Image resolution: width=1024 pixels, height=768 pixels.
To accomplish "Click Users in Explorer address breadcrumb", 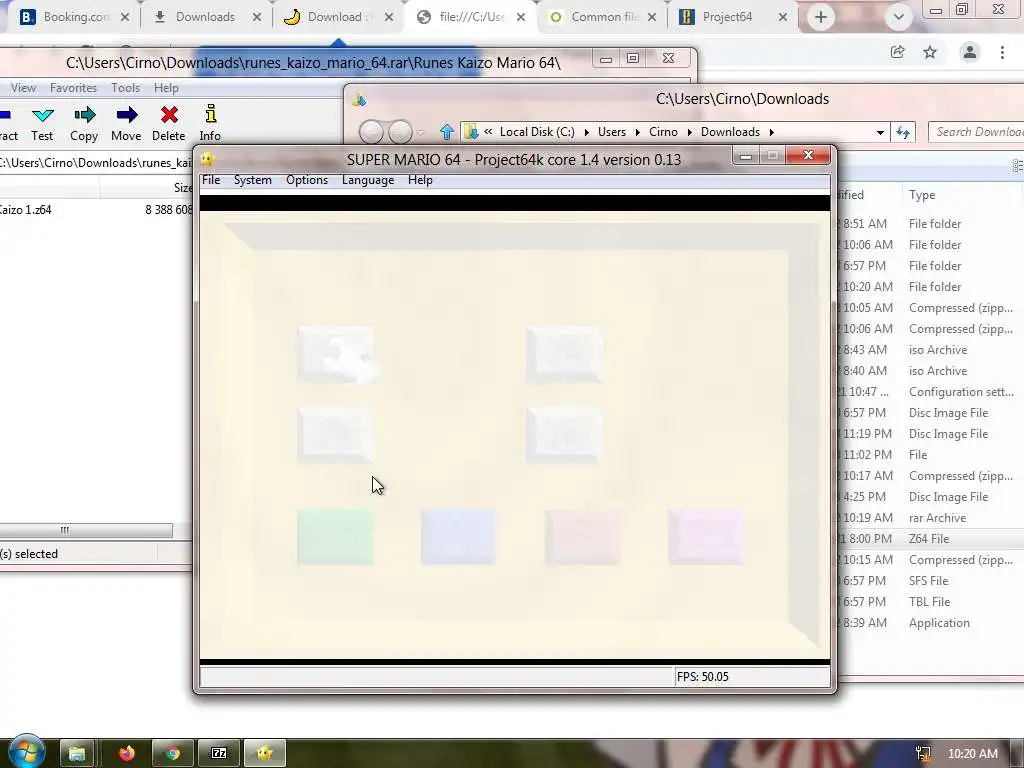I will coord(612,132).
